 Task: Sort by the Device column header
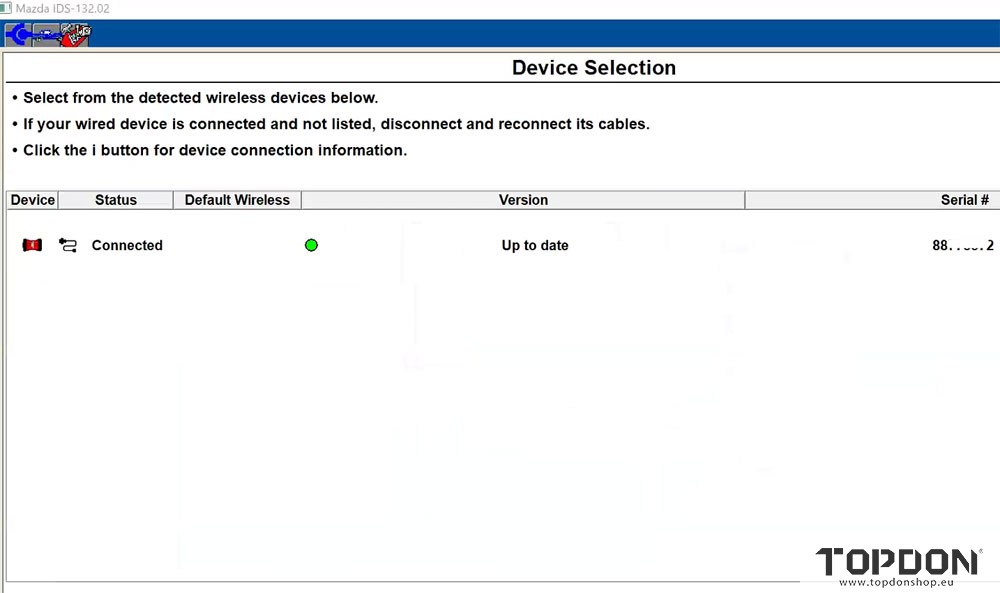pyautogui.click(x=33, y=200)
